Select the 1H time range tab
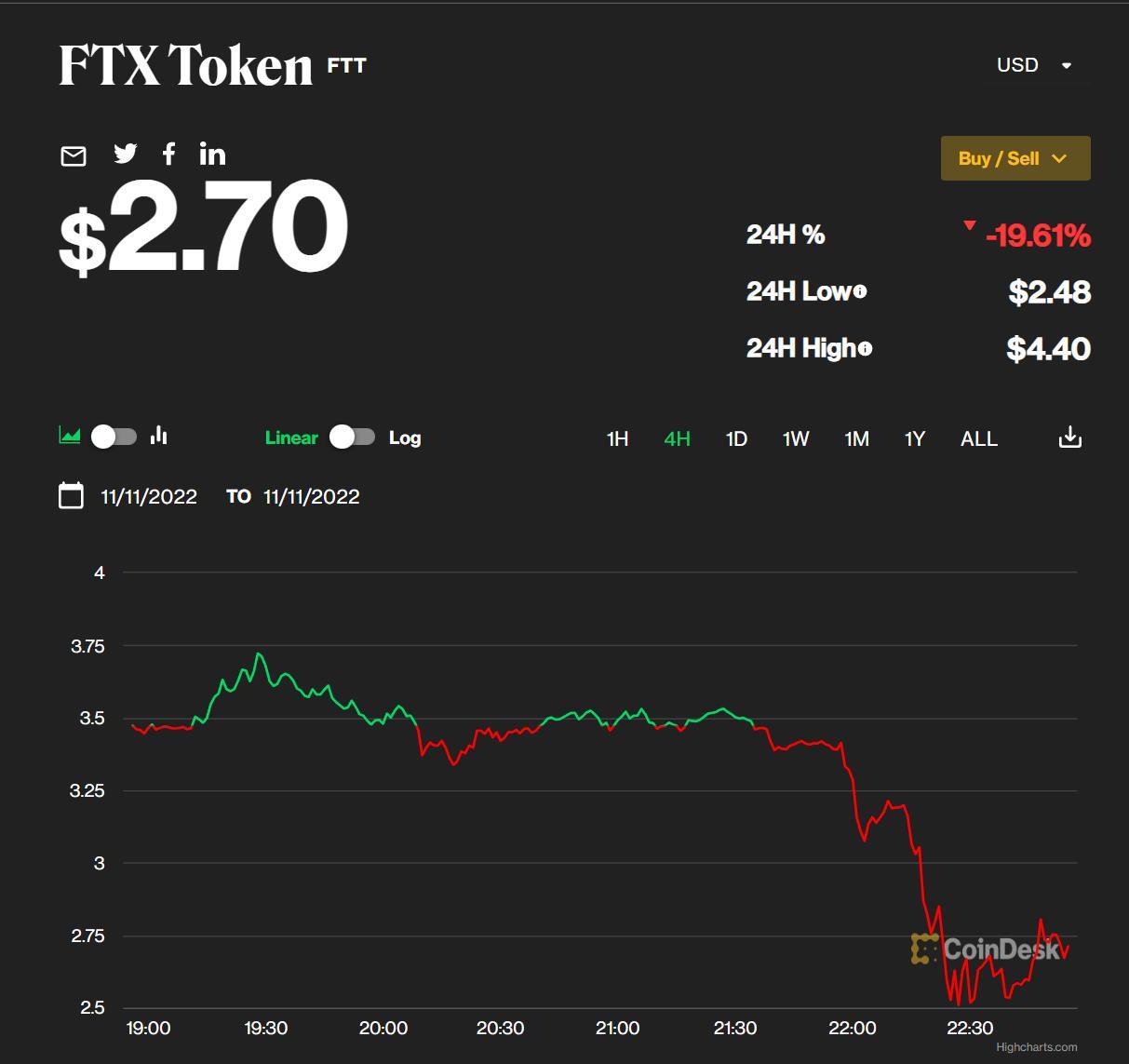The image size is (1129, 1064). pos(617,438)
